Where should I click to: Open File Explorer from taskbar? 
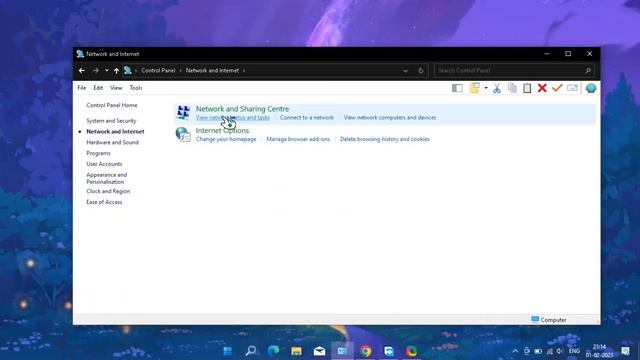[297, 351]
